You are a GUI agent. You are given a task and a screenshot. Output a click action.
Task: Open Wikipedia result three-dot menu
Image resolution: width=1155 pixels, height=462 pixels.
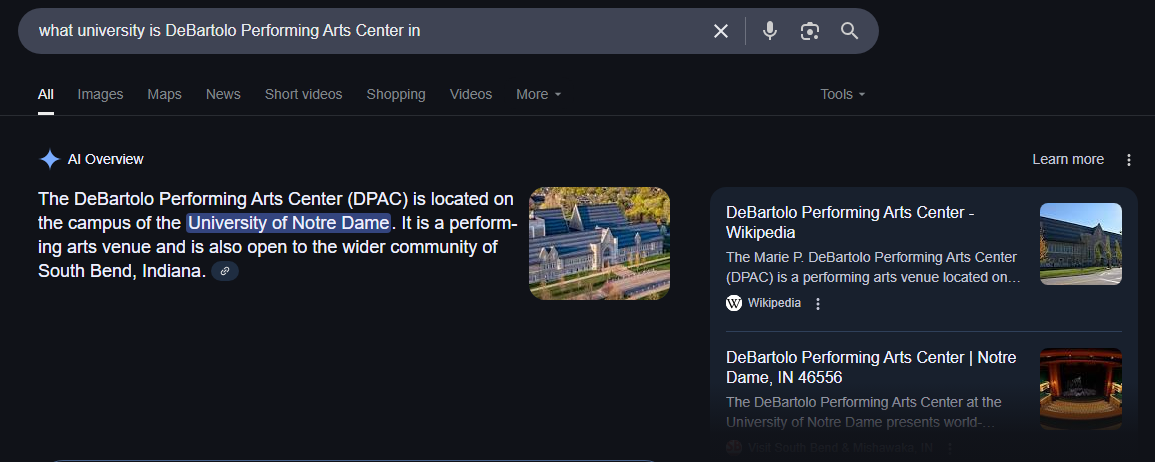(818, 303)
